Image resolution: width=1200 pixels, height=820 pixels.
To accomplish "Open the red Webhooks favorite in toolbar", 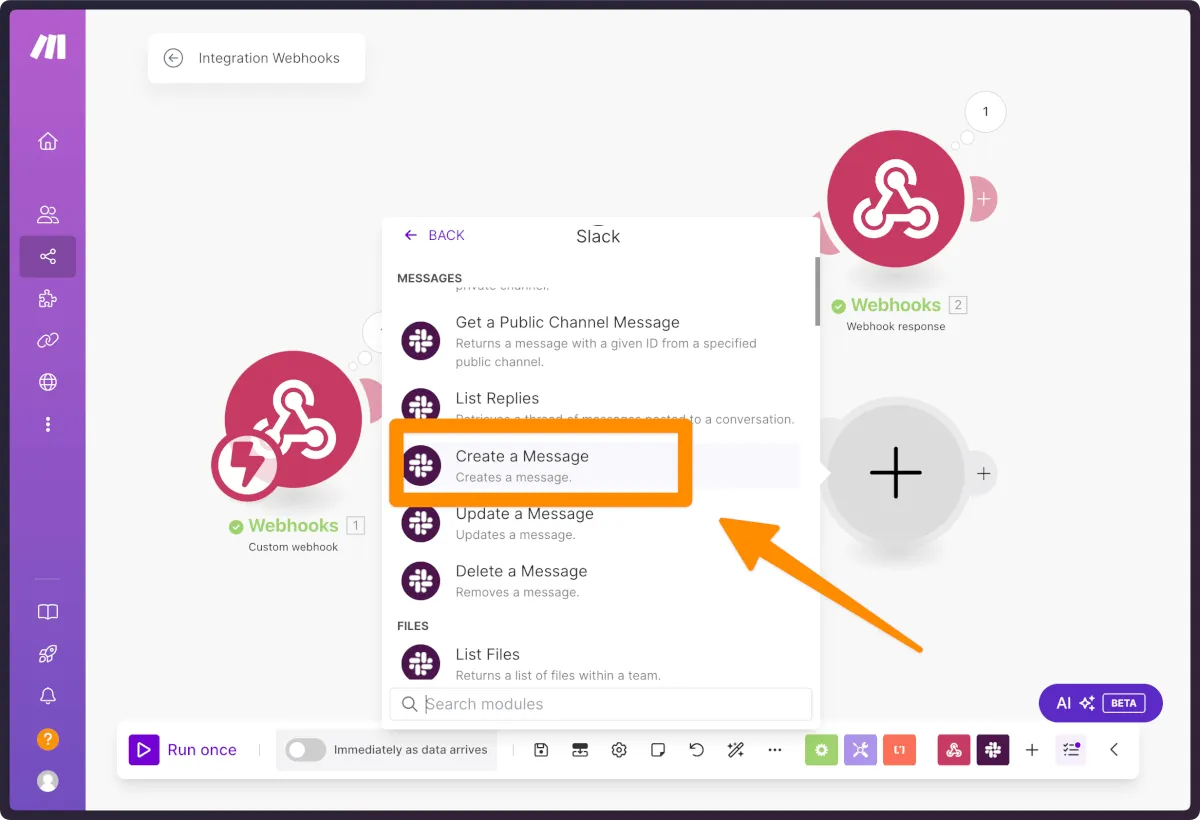I will click(x=954, y=750).
